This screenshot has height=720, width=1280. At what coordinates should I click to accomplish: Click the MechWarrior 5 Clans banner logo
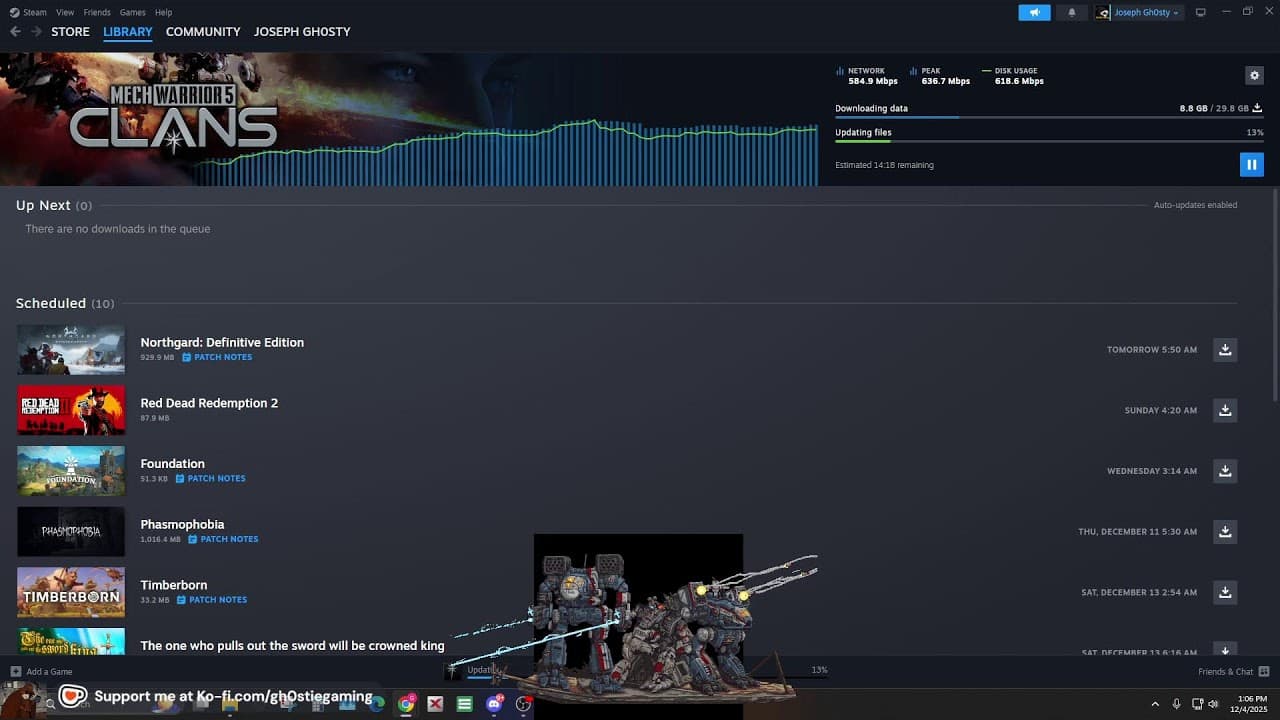pos(173,120)
